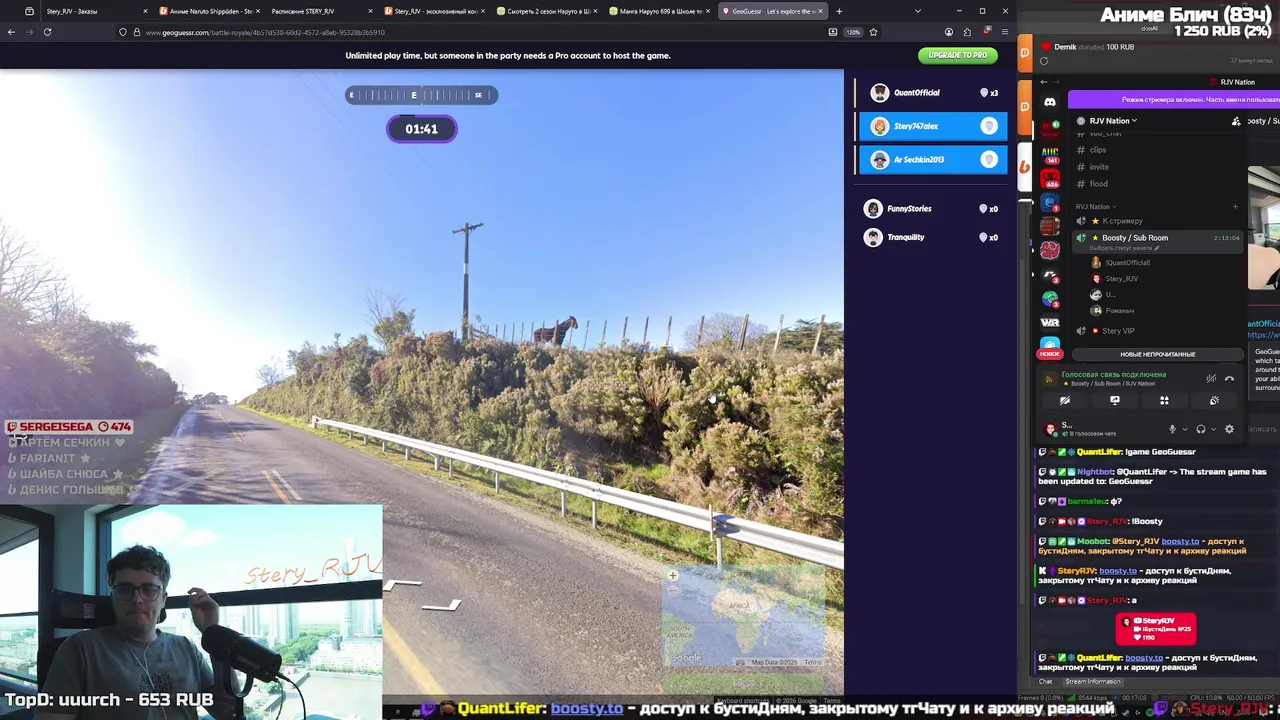Open Discord user settings gear
The width and height of the screenshot is (1280, 720).
(x=1229, y=429)
